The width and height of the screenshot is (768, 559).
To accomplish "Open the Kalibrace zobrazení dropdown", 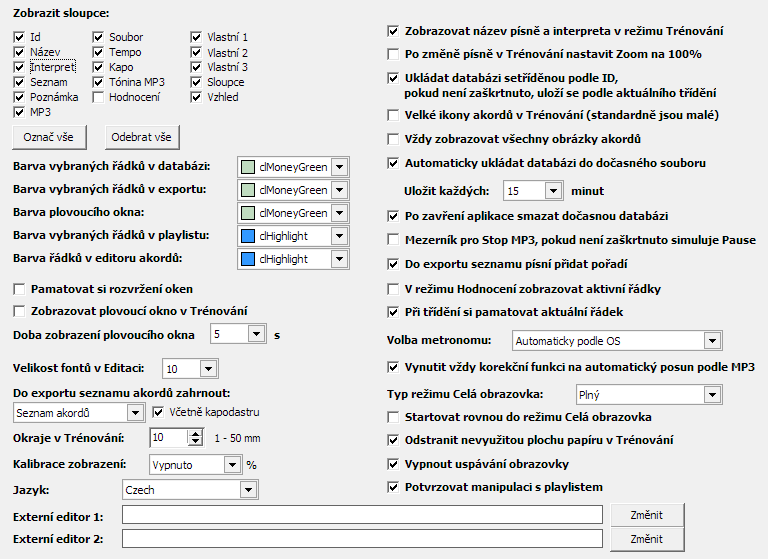I will coord(232,464).
